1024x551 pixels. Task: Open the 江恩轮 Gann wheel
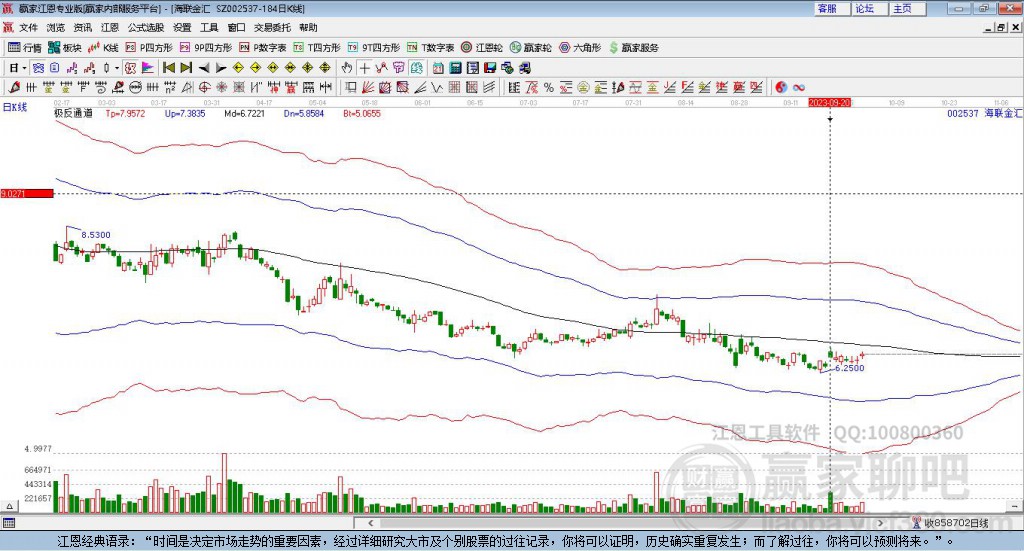(x=482, y=48)
